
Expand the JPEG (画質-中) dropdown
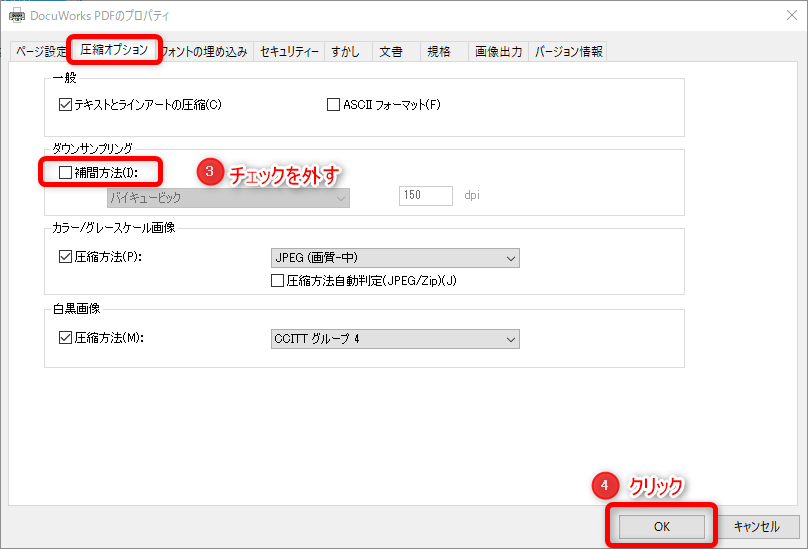tap(395, 258)
